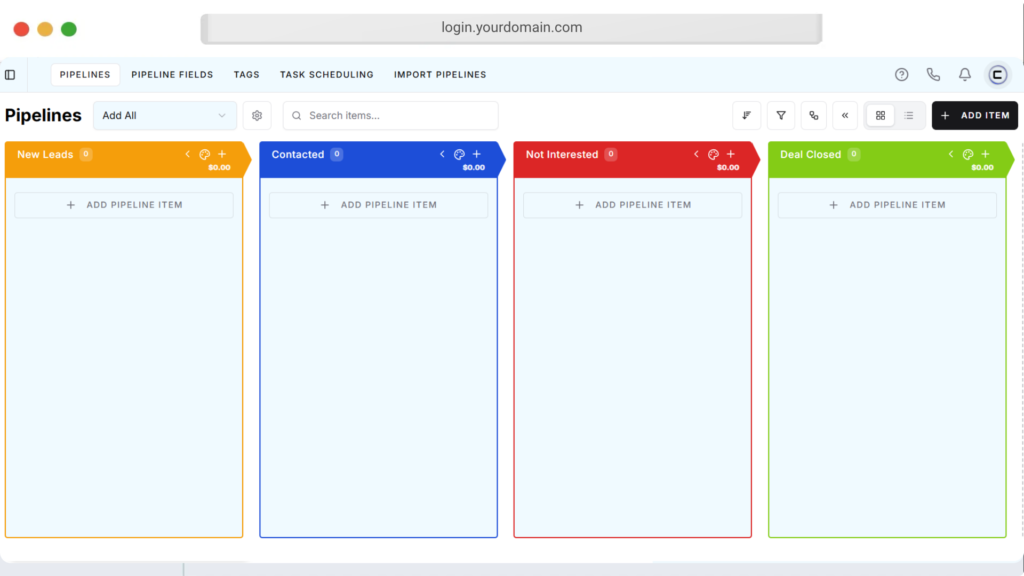Collapse the Not Interested column chevron
The image size is (1024, 576).
click(696, 155)
